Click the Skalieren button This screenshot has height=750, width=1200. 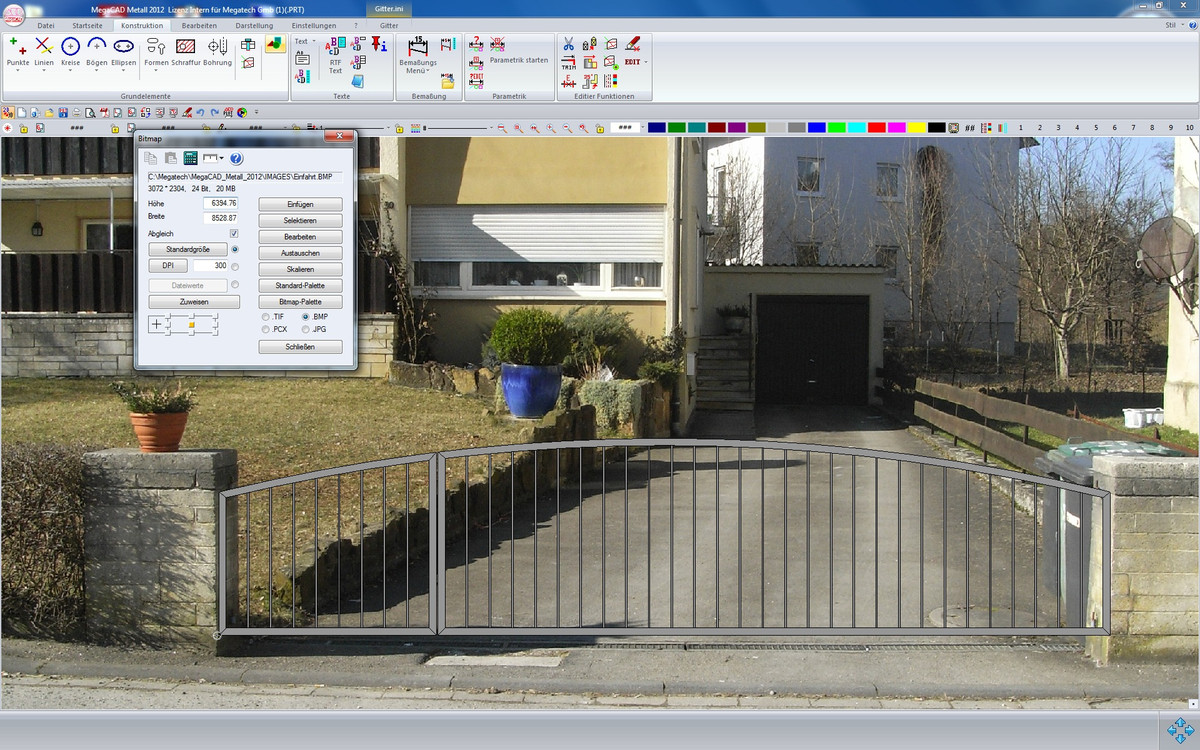pyautogui.click(x=300, y=270)
